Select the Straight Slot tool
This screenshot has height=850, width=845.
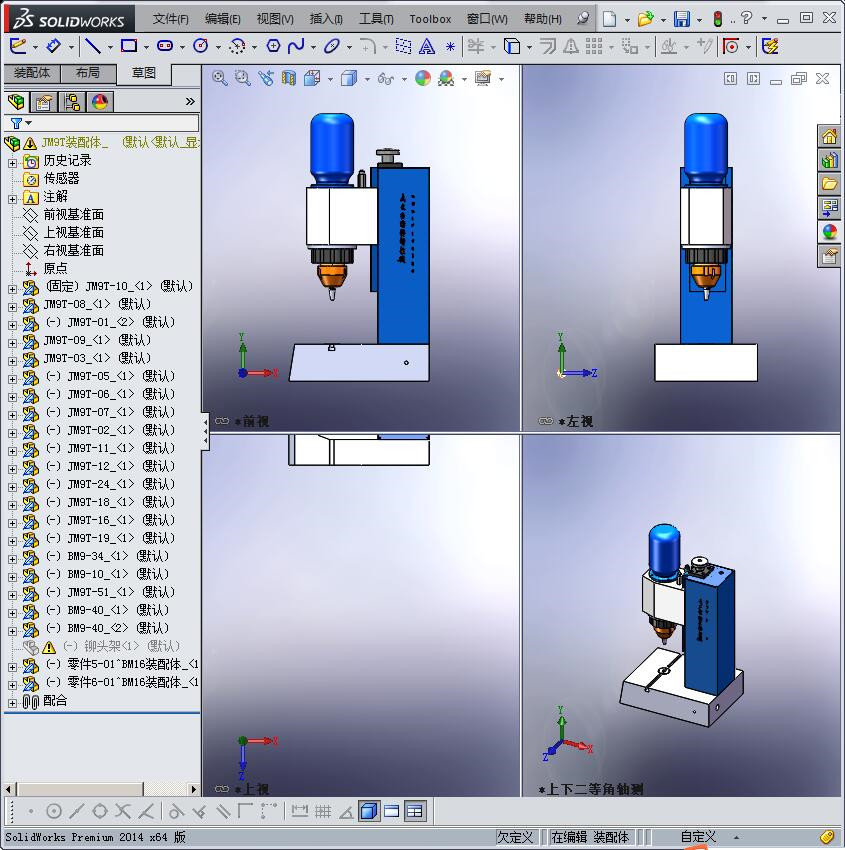[165, 47]
